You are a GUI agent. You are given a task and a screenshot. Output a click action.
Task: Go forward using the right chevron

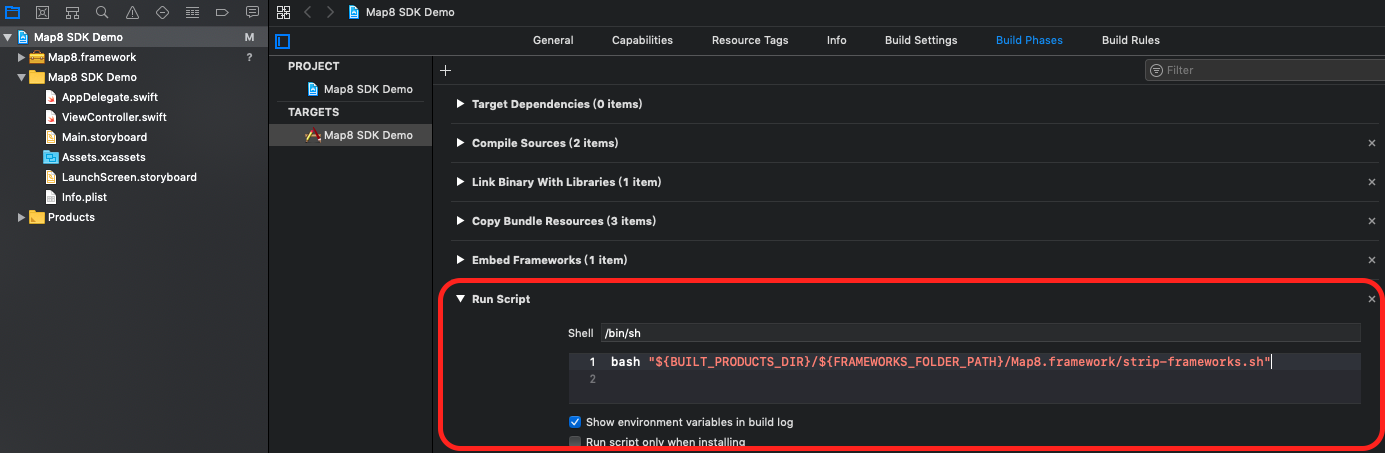[332, 12]
